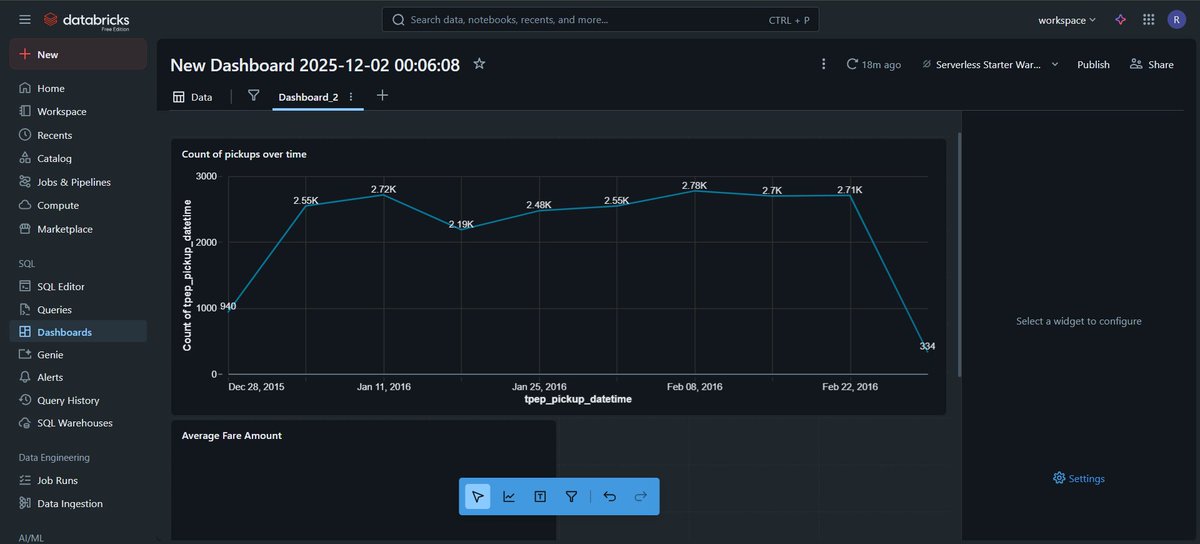Star the dashboard as favorite
Screen dimensions: 1200x544
pyautogui.click(x=479, y=64)
